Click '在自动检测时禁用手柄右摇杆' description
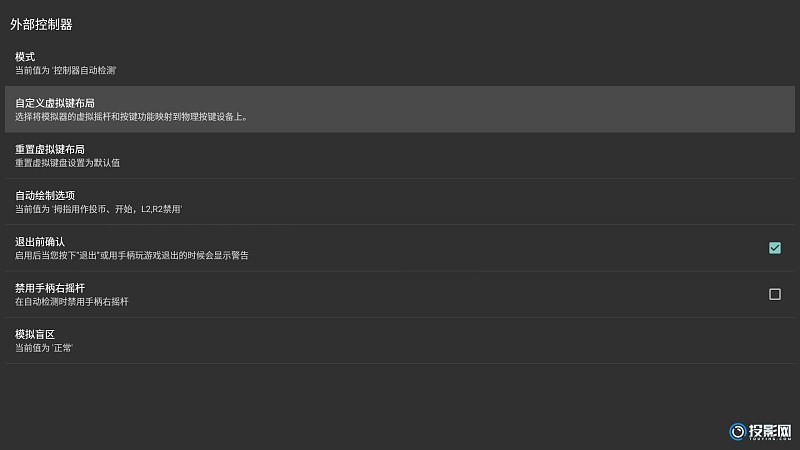This screenshot has height=450, width=800. coord(72,302)
